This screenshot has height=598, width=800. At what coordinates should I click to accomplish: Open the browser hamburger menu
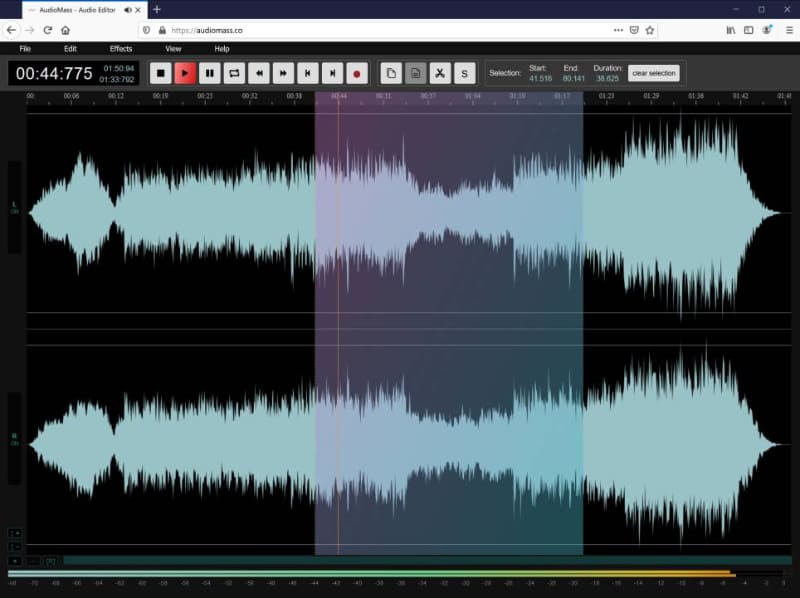[789, 30]
